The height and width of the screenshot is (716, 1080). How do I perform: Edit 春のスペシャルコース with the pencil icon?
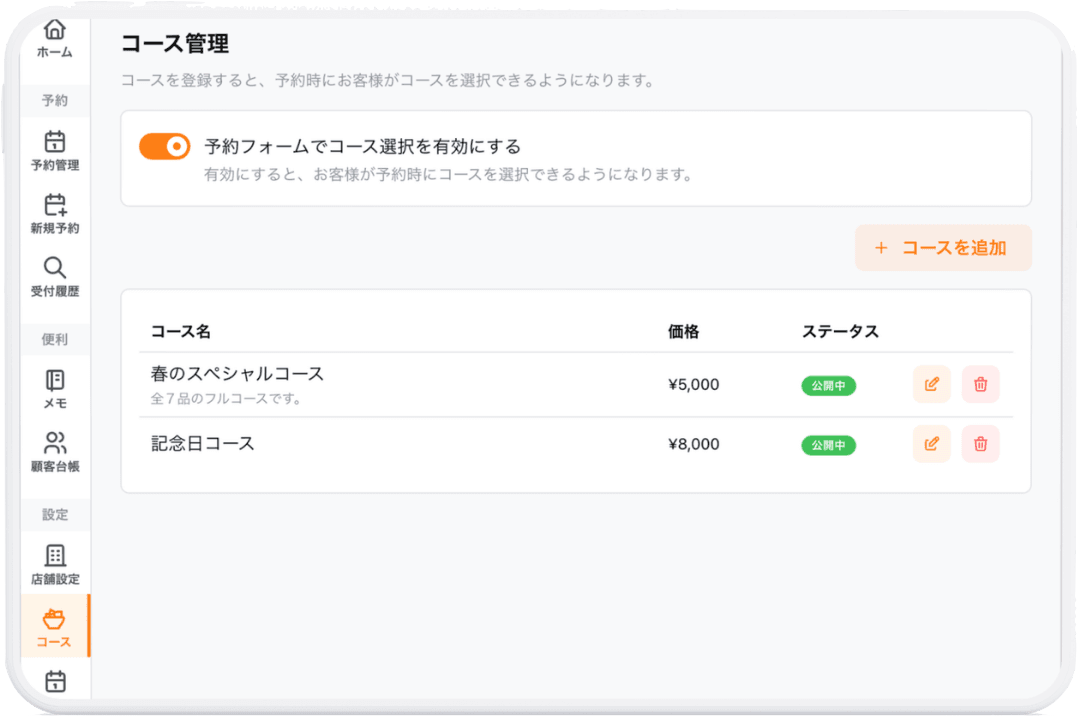(x=931, y=384)
